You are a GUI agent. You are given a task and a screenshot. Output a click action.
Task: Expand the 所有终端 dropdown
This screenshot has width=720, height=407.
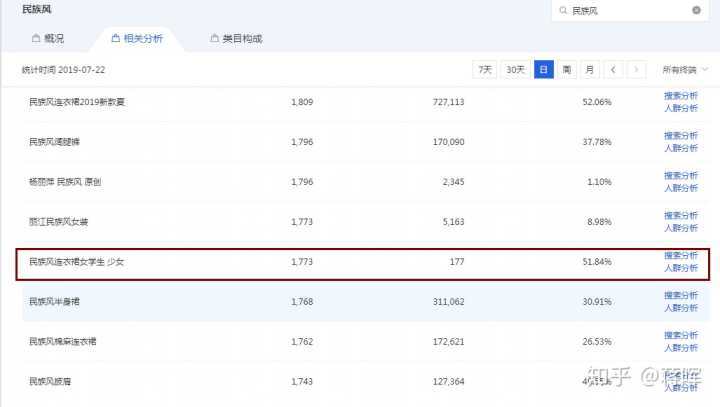click(685, 69)
